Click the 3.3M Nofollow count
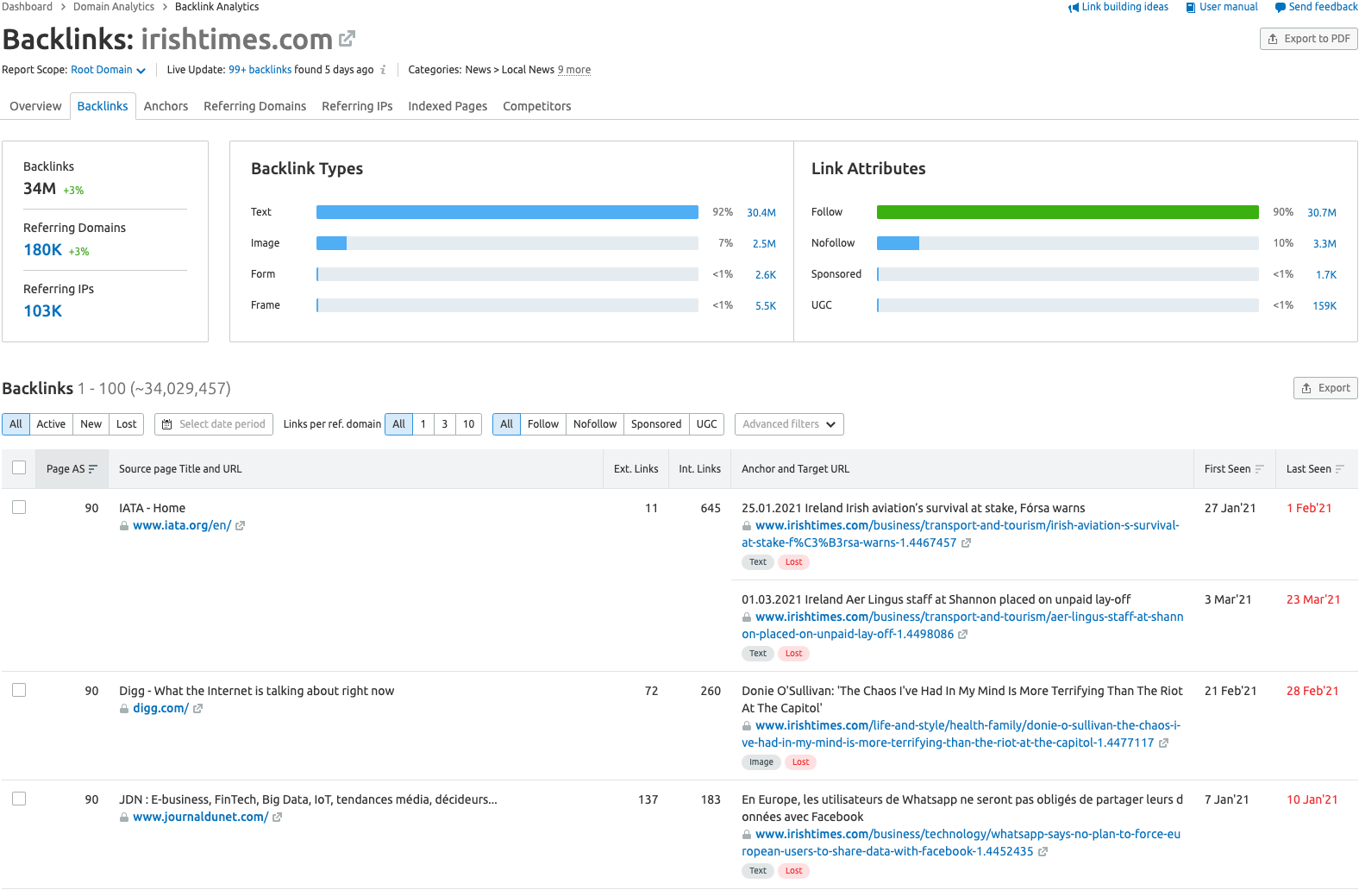The image size is (1359, 896). click(1325, 244)
